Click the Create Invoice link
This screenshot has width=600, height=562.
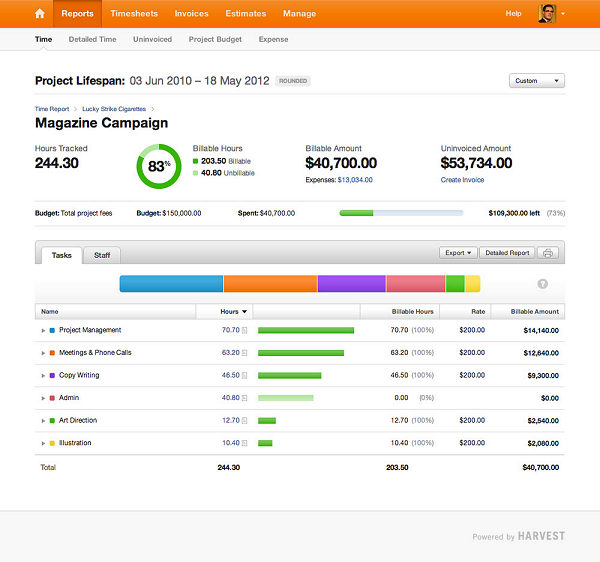(x=462, y=180)
